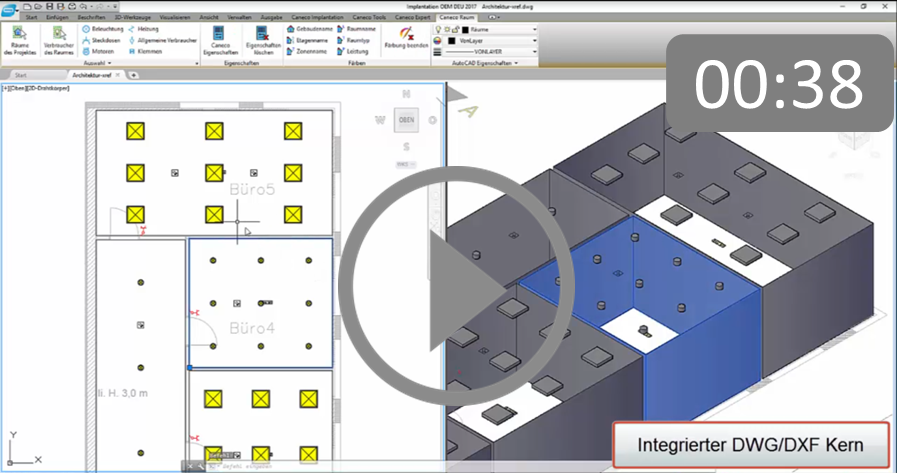Select Motoren in Auswahl group

(101, 51)
